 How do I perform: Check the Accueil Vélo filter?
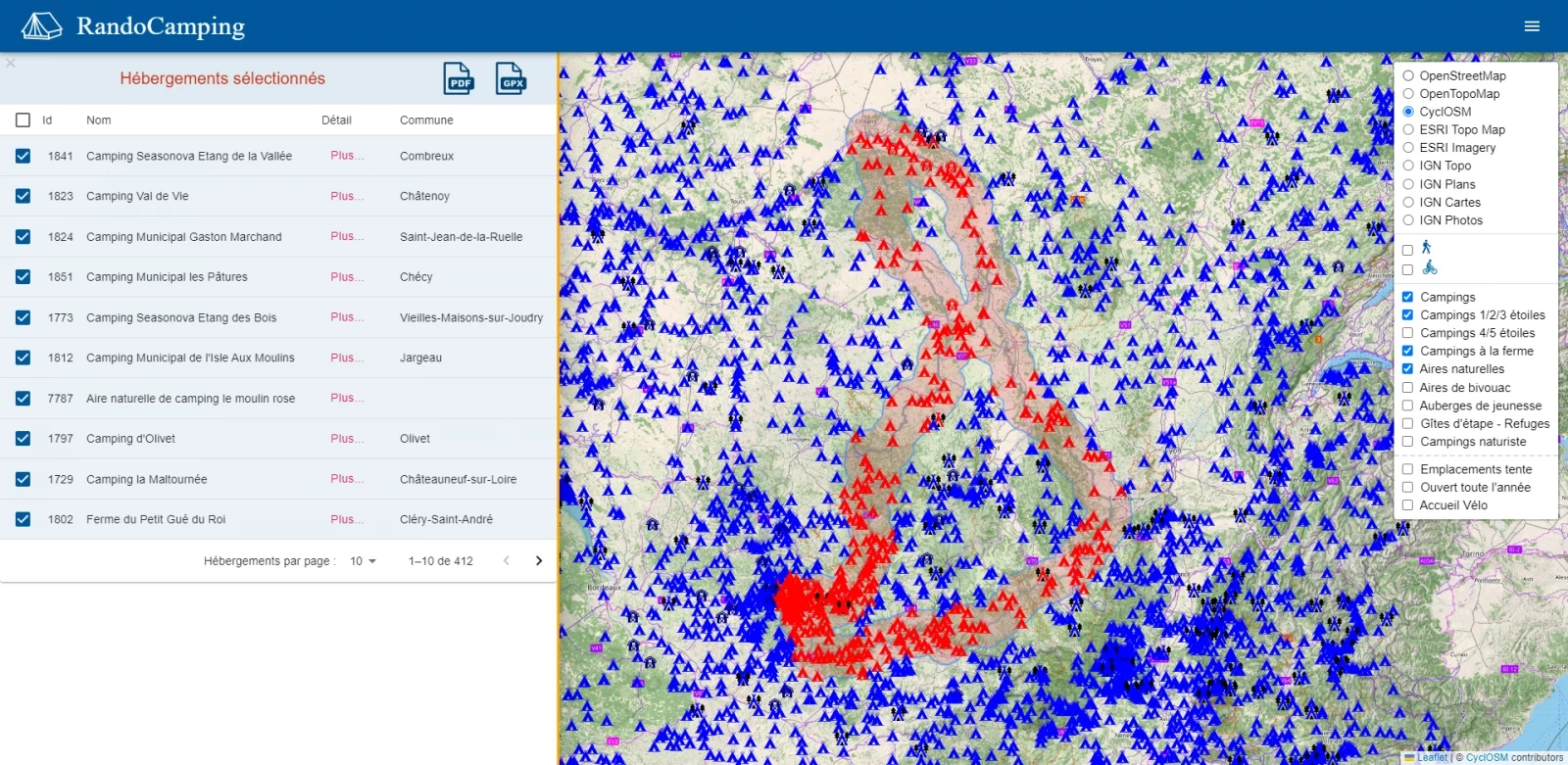click(1407, 505)
